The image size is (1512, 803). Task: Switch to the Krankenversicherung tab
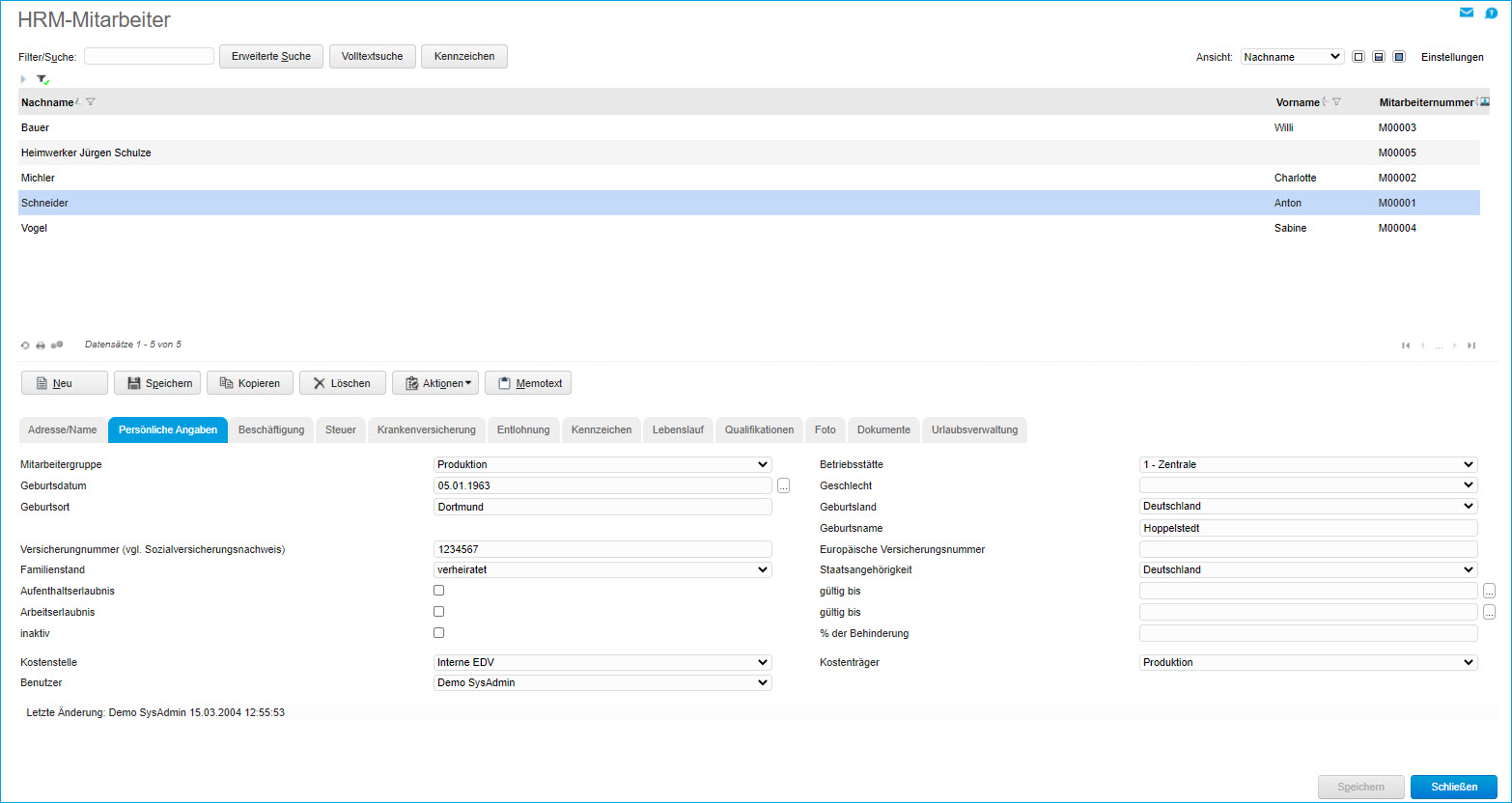427,429
